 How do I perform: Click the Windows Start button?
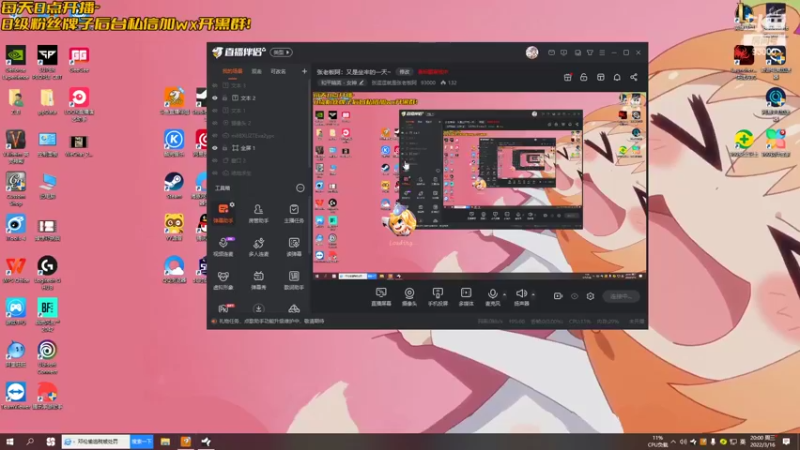tap(9, 441)
